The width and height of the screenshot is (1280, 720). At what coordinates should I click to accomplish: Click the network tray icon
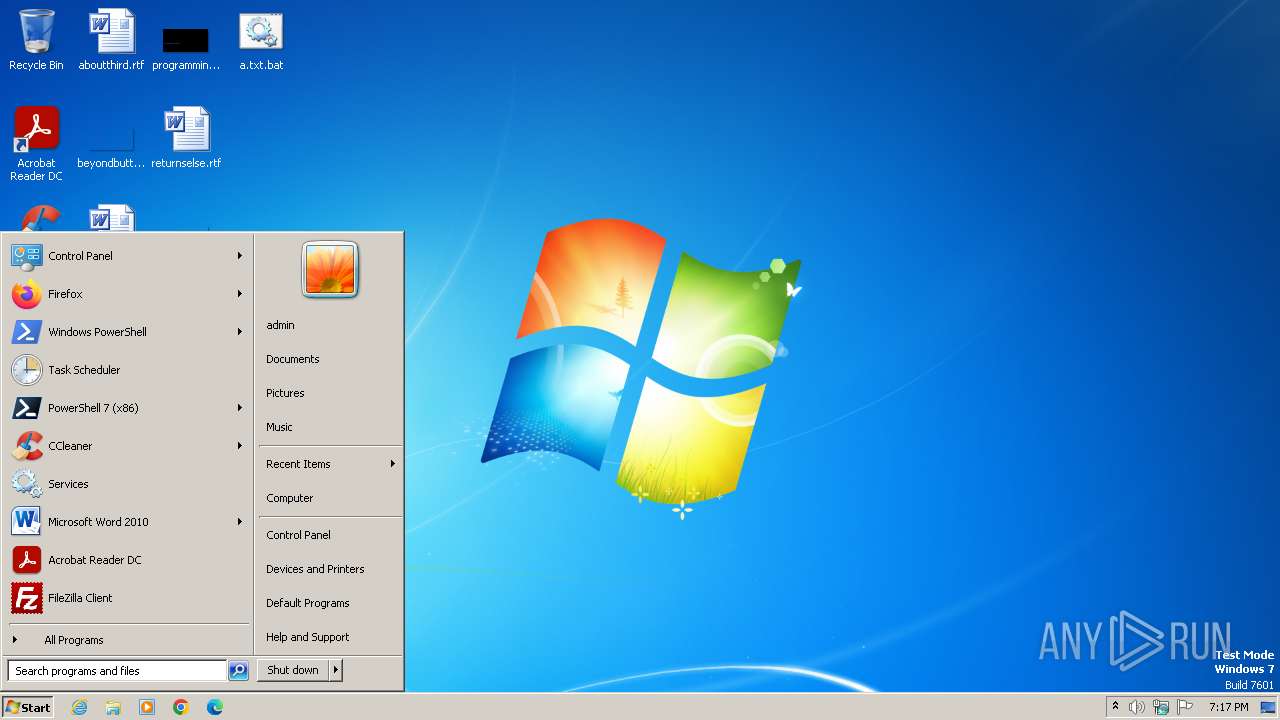pos(1161,707)
